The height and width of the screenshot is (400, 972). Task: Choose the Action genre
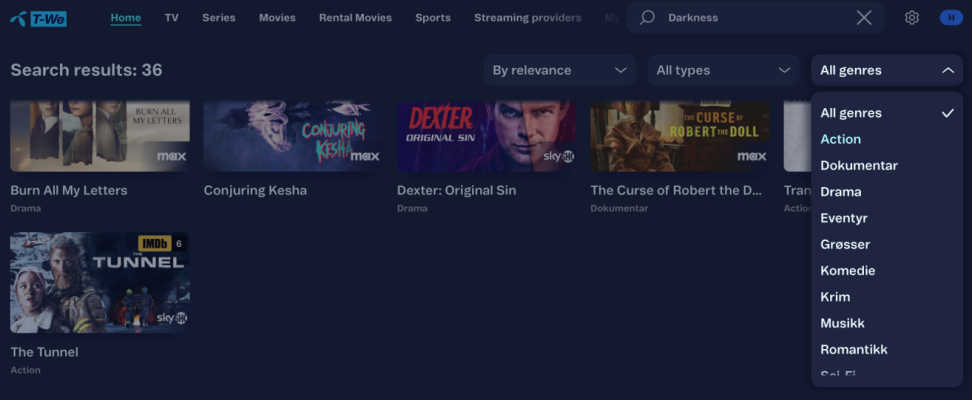[840, 139]
